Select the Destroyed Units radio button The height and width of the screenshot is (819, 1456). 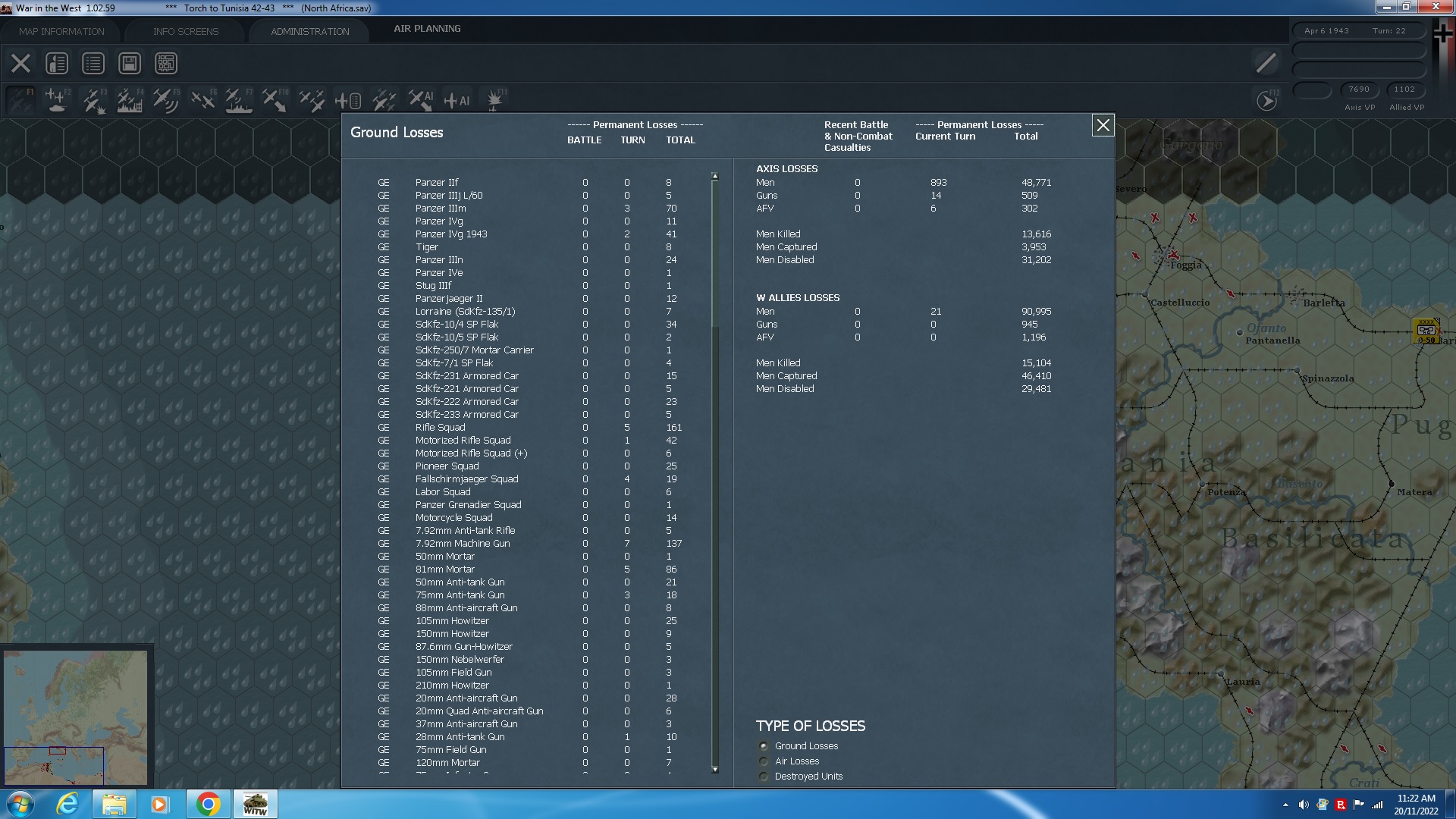click(763, 777)
